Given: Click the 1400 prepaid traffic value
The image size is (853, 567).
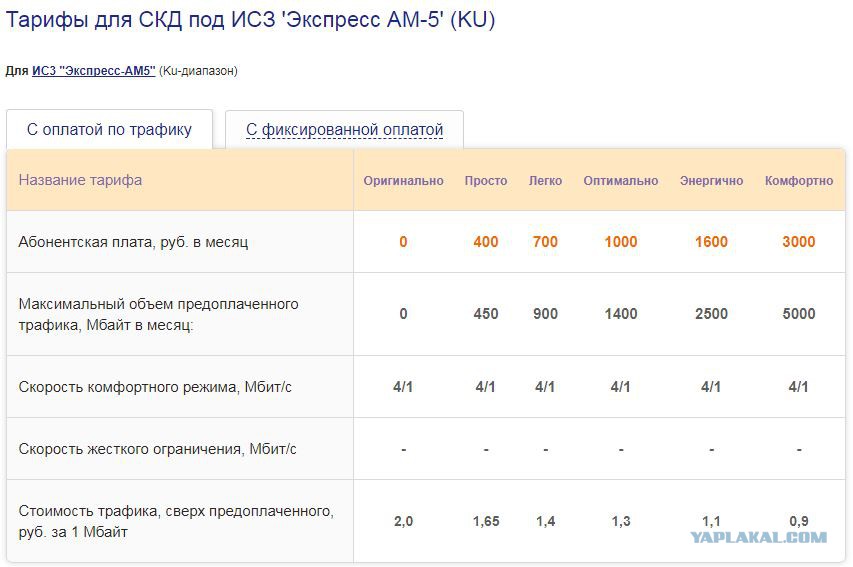Looking at the screenshot, I should (621, 314).
